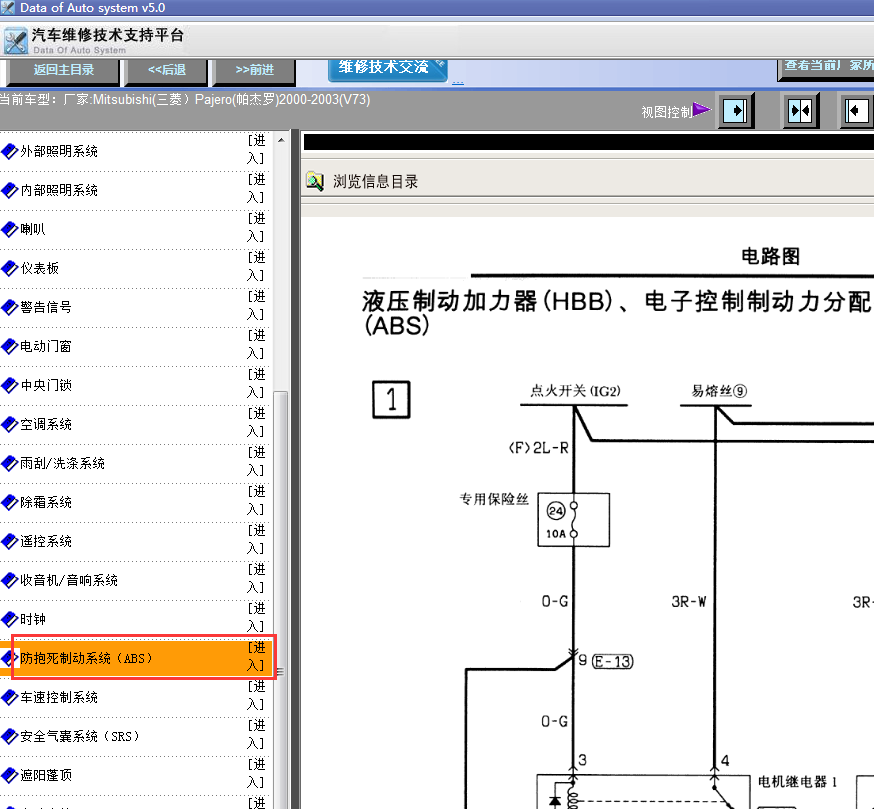Click [进入] next to 遮阳蓬顶
874x809 pixels.
click(x=256, y=774)
